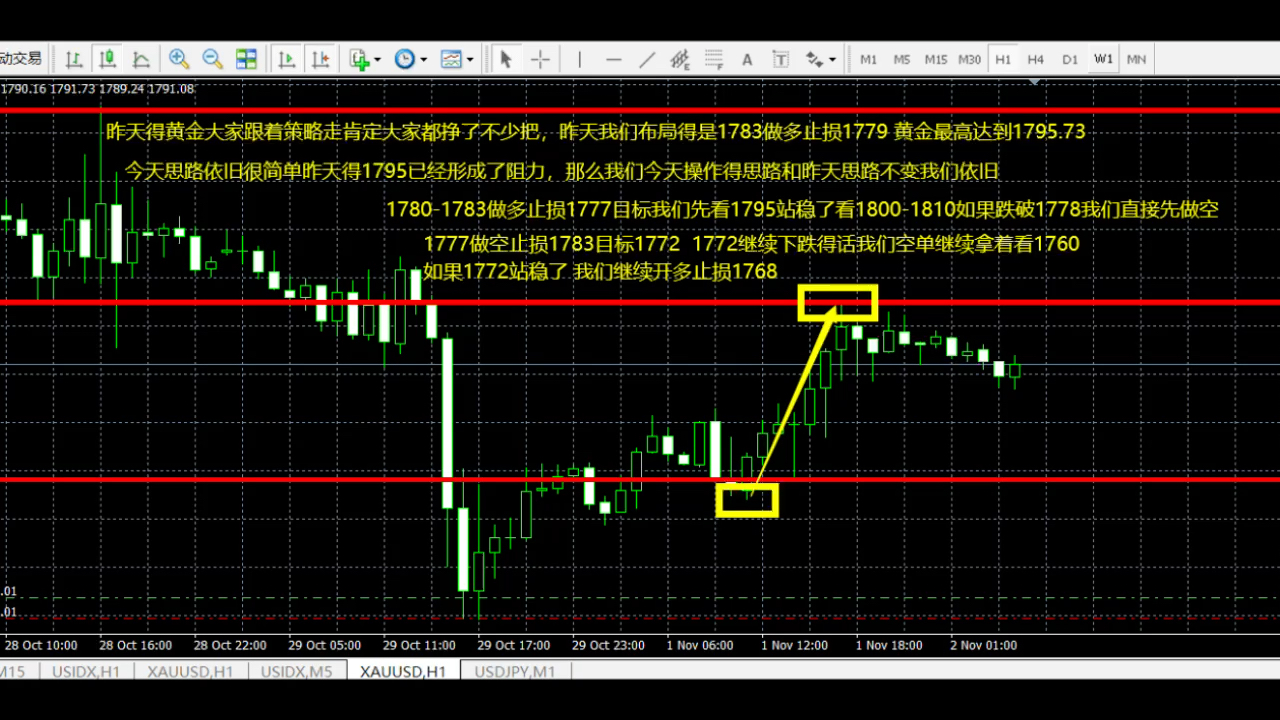Switch timeframe to M30
Image resolution: width=1280 pixels, height=720 pixels.
click(x=969, y=59)
